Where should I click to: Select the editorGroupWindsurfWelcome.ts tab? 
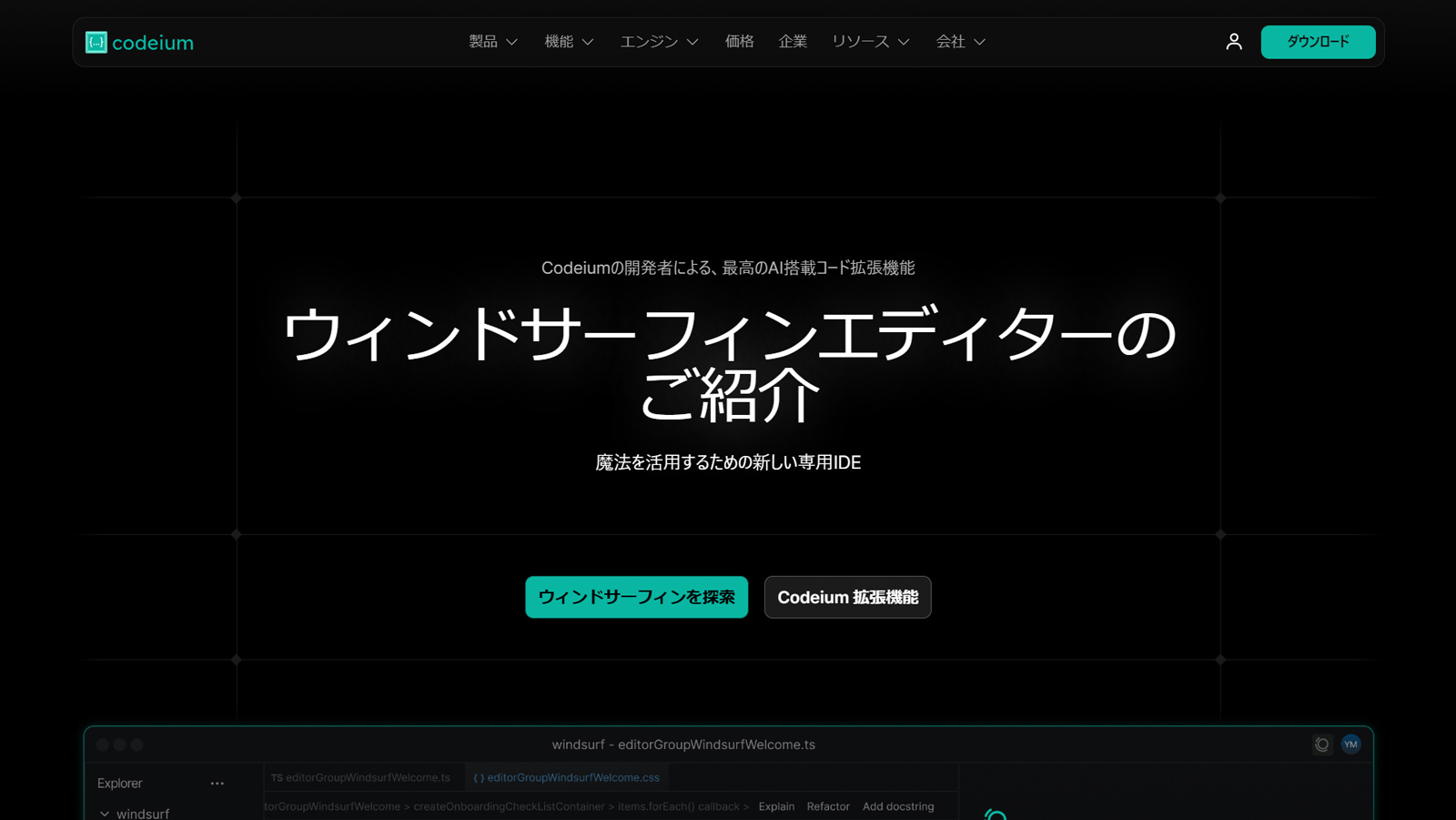(360, 777)
